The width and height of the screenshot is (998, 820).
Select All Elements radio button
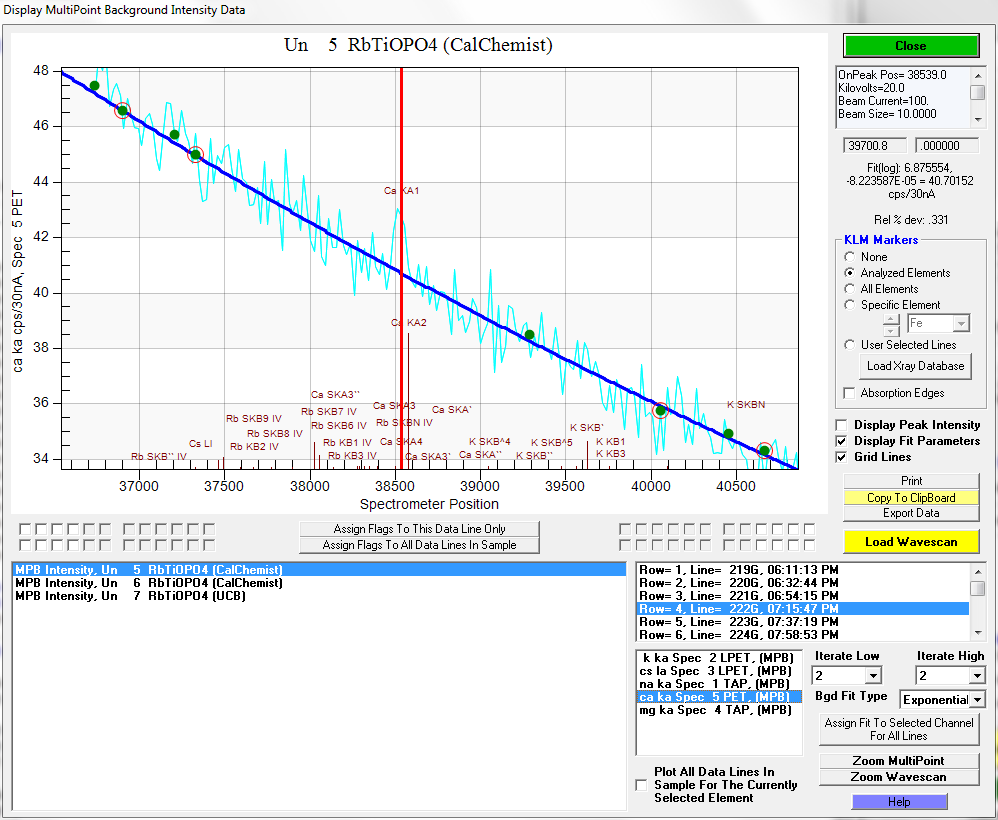tap(851, 289)
